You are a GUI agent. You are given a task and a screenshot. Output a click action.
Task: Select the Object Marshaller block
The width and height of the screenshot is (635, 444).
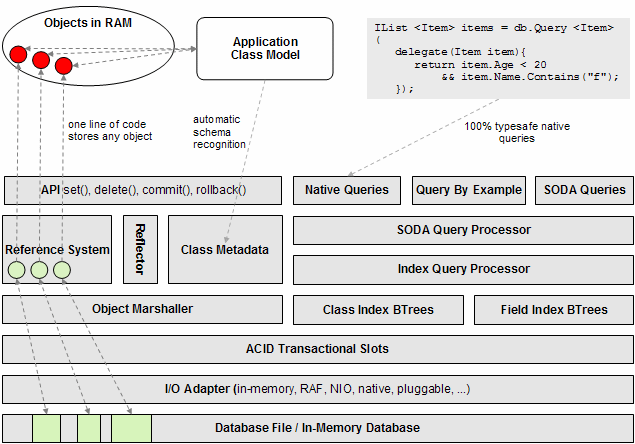pyautogui.click(x=143, y=309)
